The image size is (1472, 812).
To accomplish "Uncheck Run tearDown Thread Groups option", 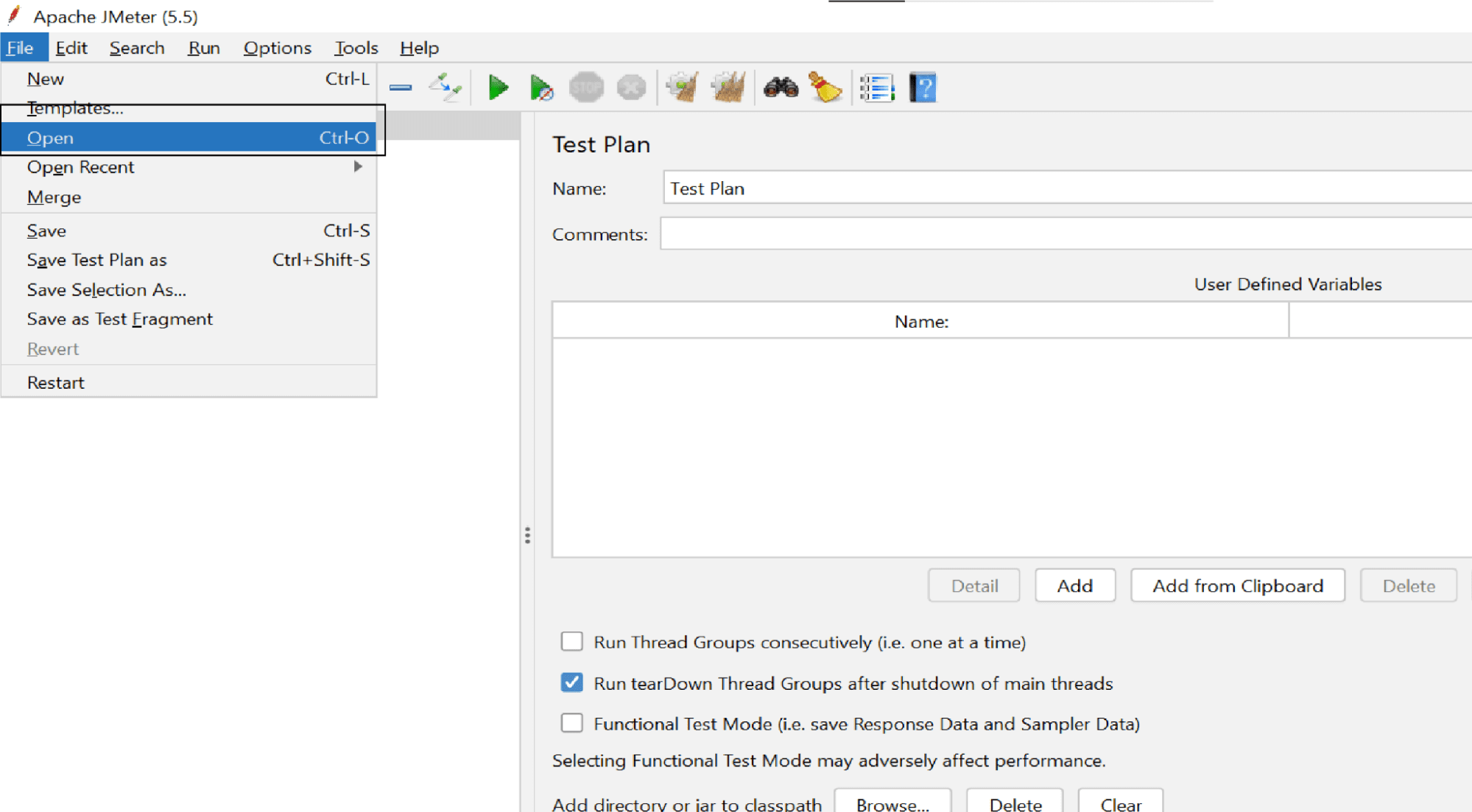I will 572,682.
